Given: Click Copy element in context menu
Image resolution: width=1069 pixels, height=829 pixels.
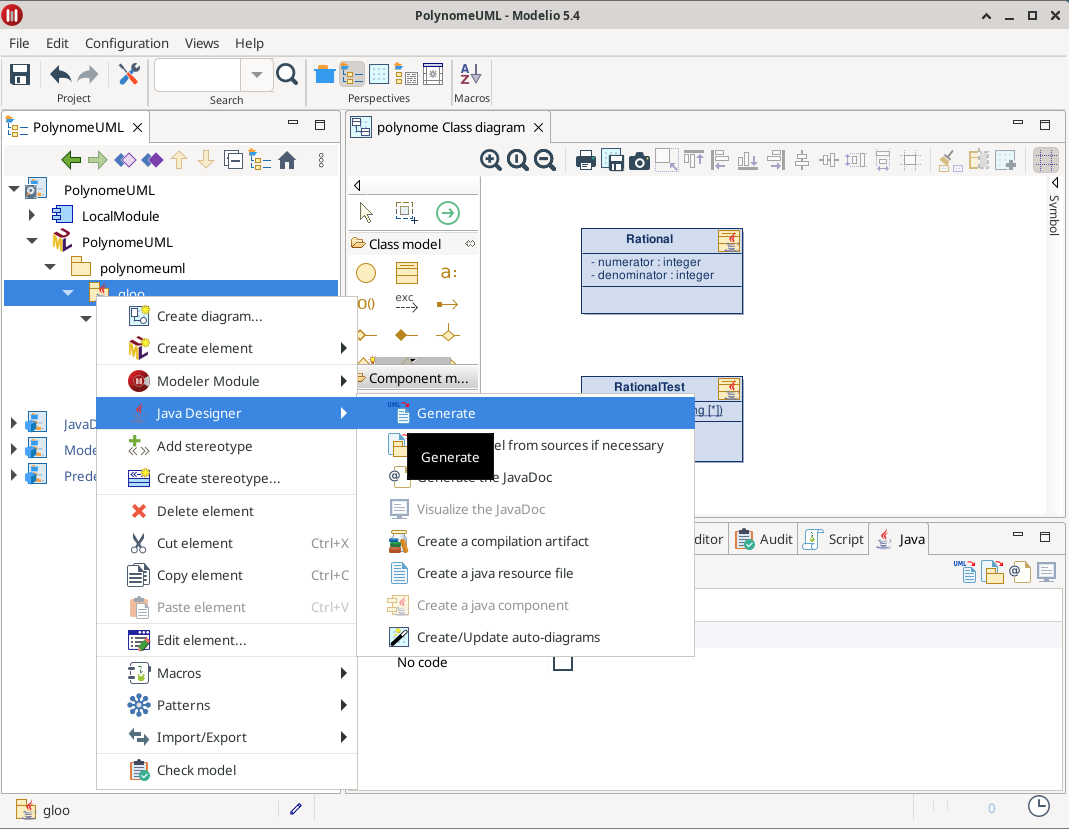Looking at the screenshot, I should click(226, 575).
